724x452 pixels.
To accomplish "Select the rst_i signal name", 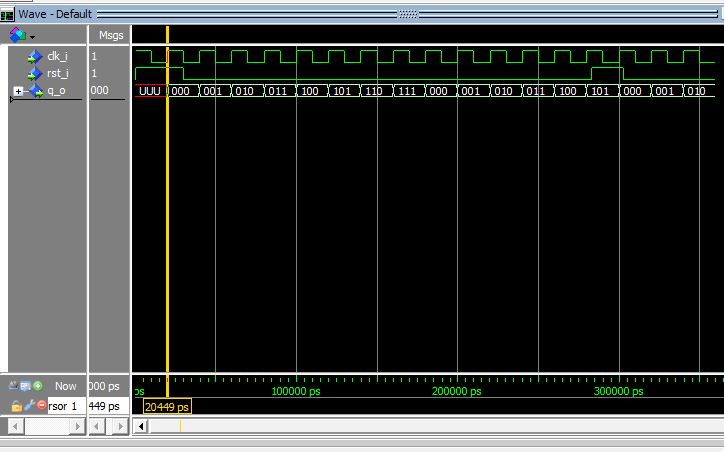I will pyautogui.click(x=58, y=73).
